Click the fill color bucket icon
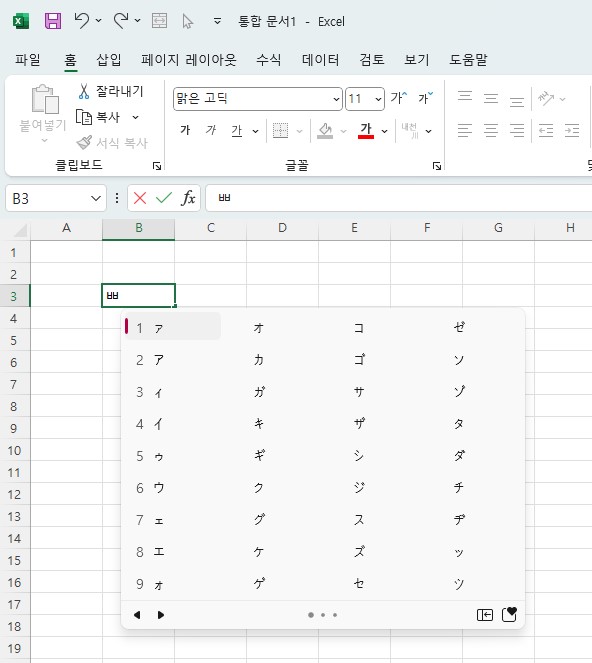This screenshot has height=663, width=592. coord(325,131)
